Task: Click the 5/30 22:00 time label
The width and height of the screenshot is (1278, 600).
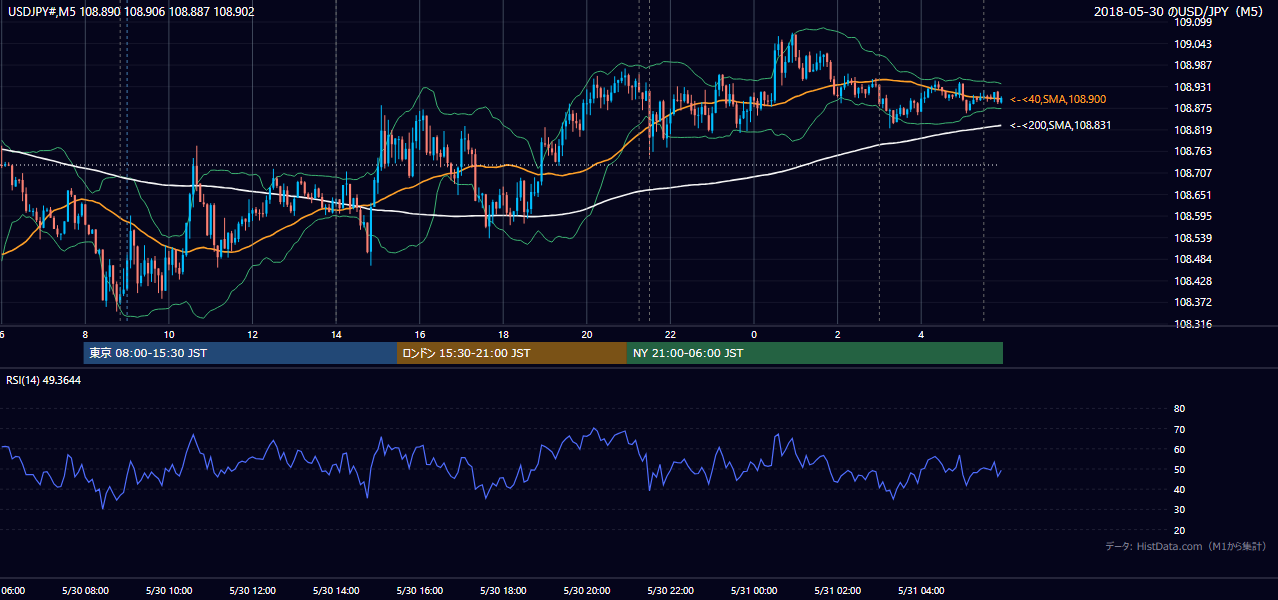Action: tap(671, 591)
